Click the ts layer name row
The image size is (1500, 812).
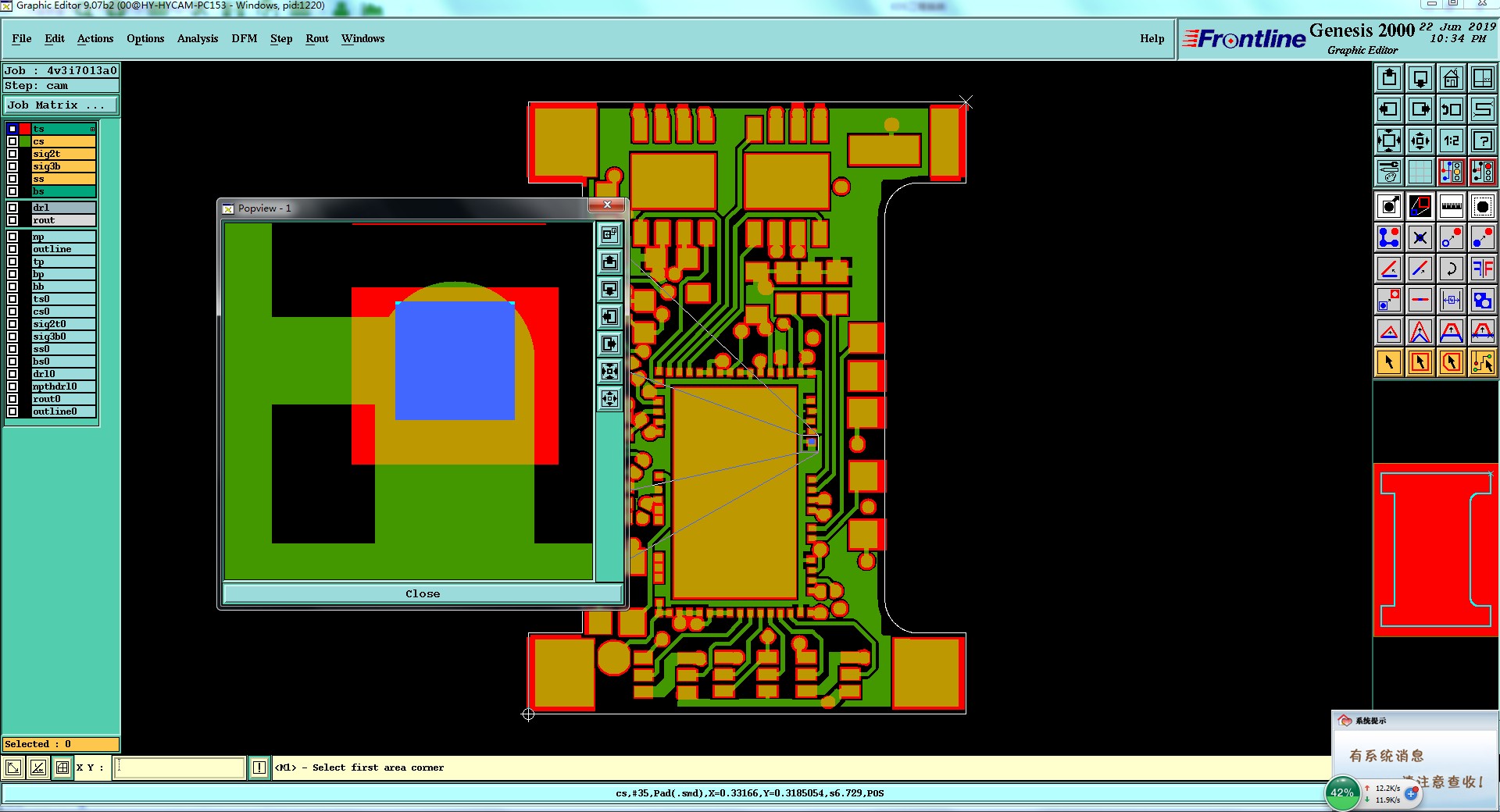tap(64, 129)
